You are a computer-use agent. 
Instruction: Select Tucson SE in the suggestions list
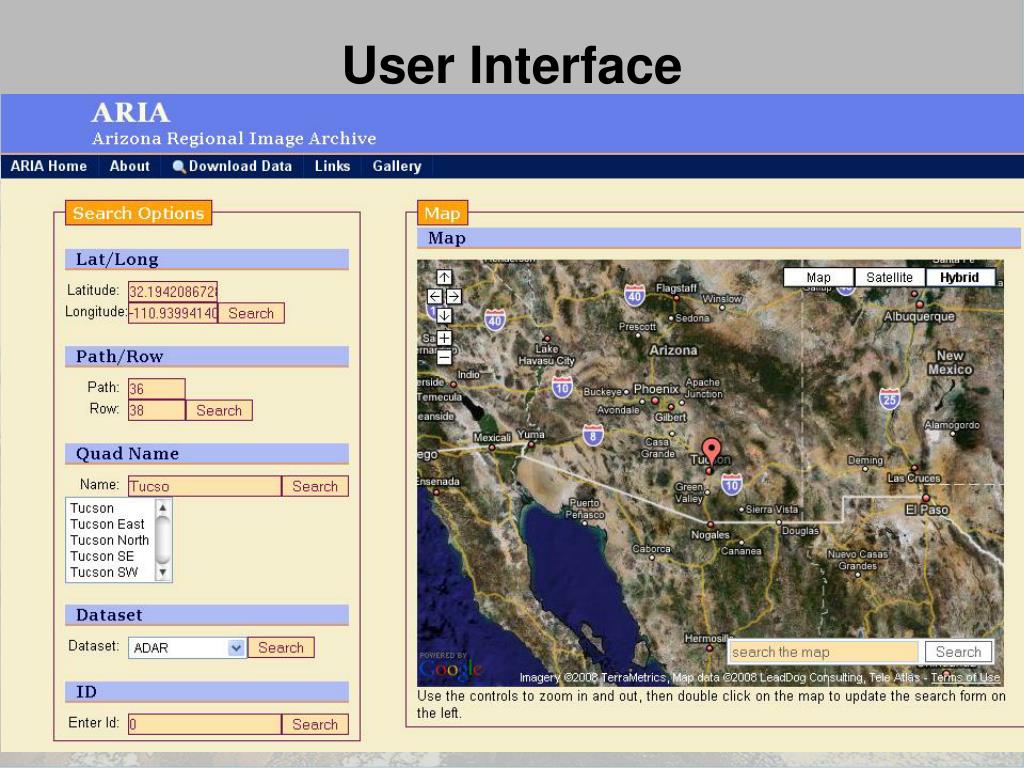point(102,556)
